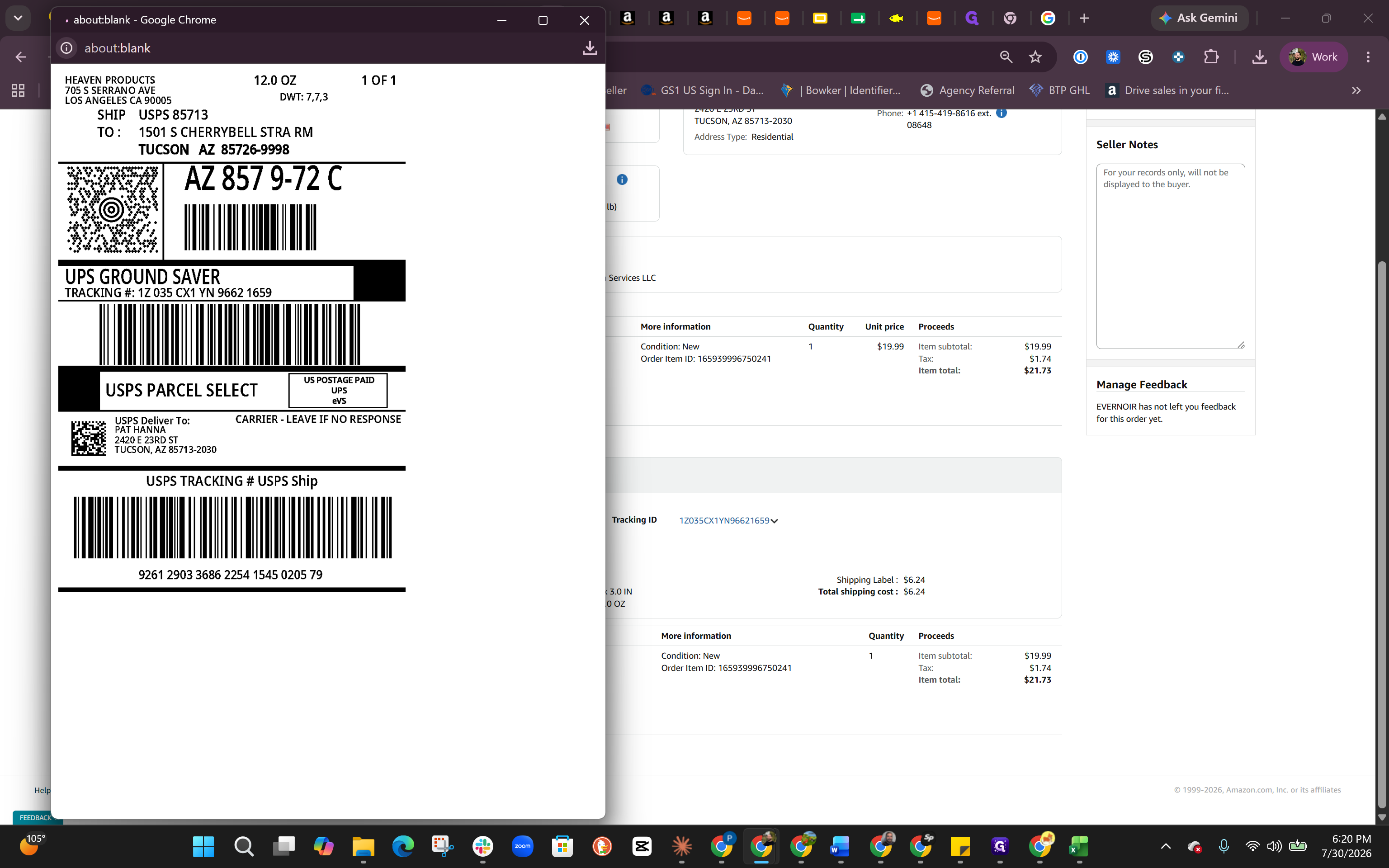The image size is (1389, 868).
Task: Launch DuckDuckGo browser from the taskbar
Action: pyautogui.click(x=602, y=845)
